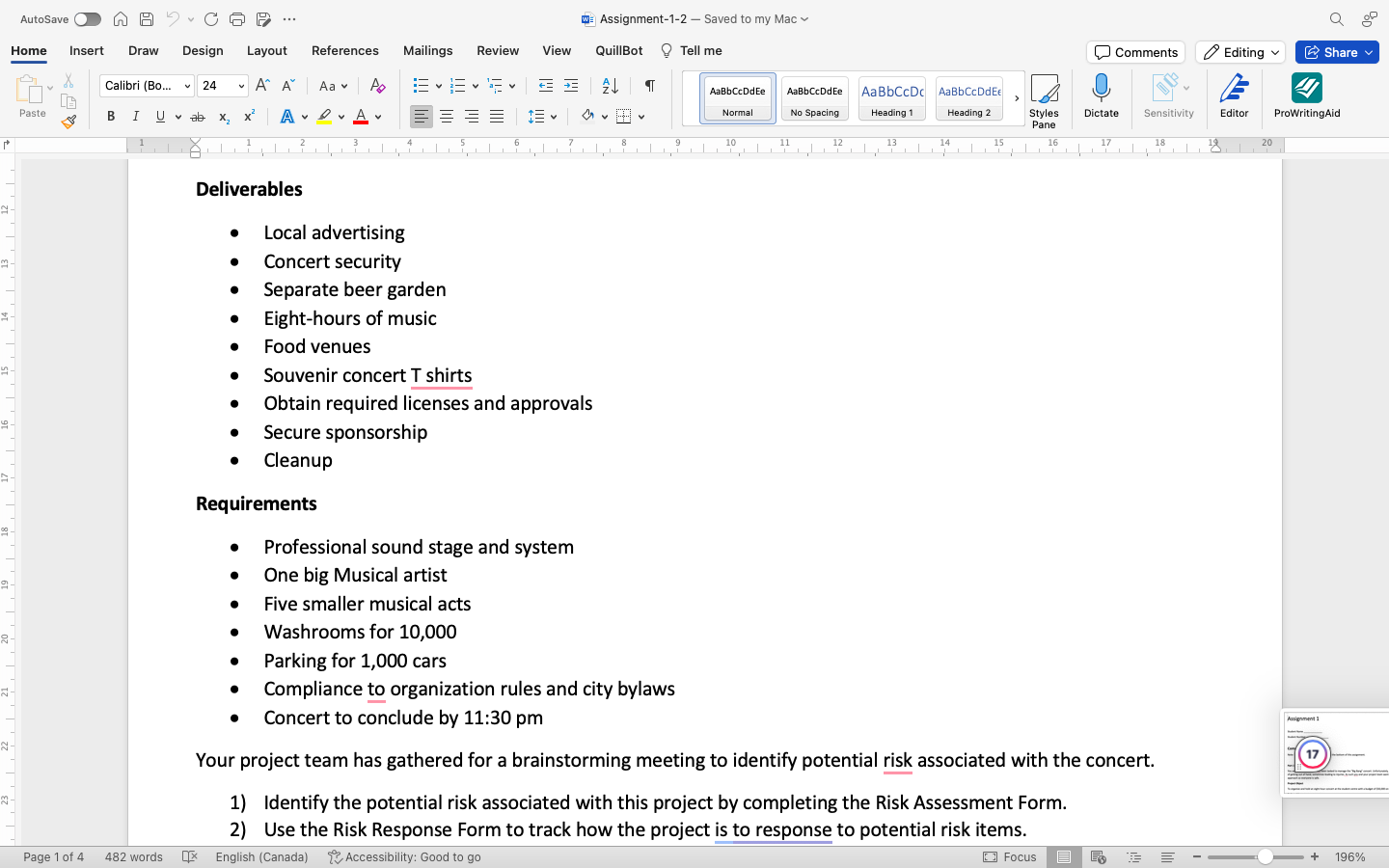
Task: Apply the Heading 1 style
Action: pyautogui.click(x=890, y=97)
